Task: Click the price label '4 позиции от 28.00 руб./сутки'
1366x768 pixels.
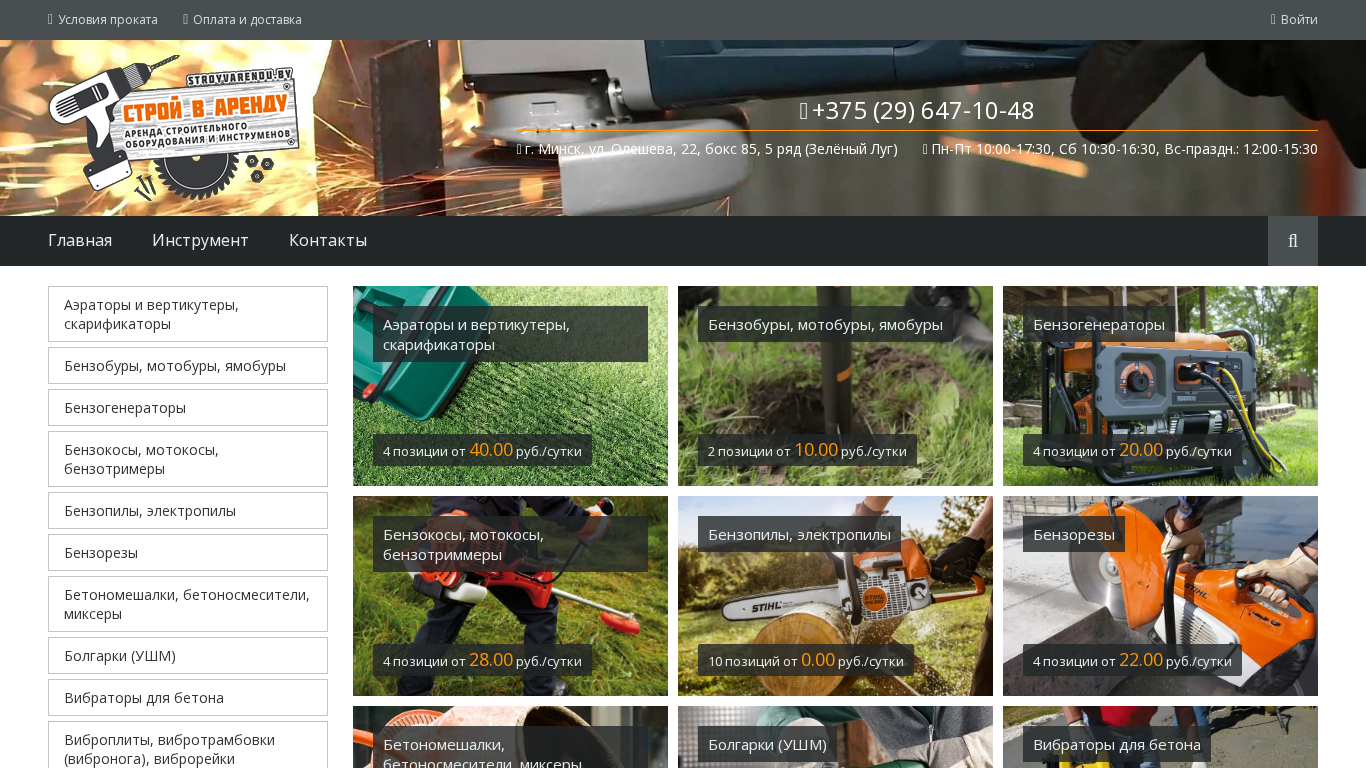Action: click(482, 660)
